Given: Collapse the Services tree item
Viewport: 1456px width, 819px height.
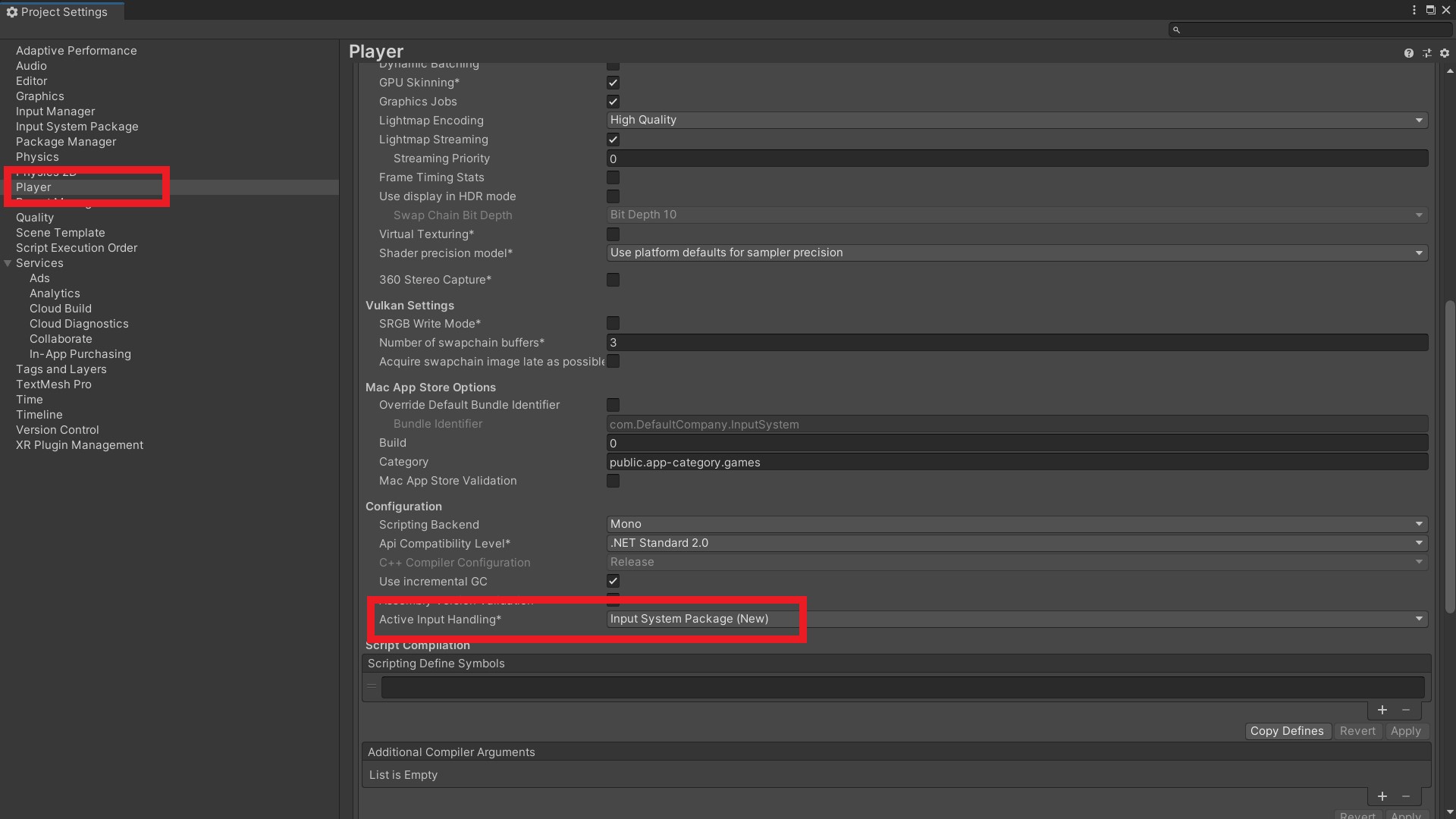Looking at the screenshot, I should (8, 263).
